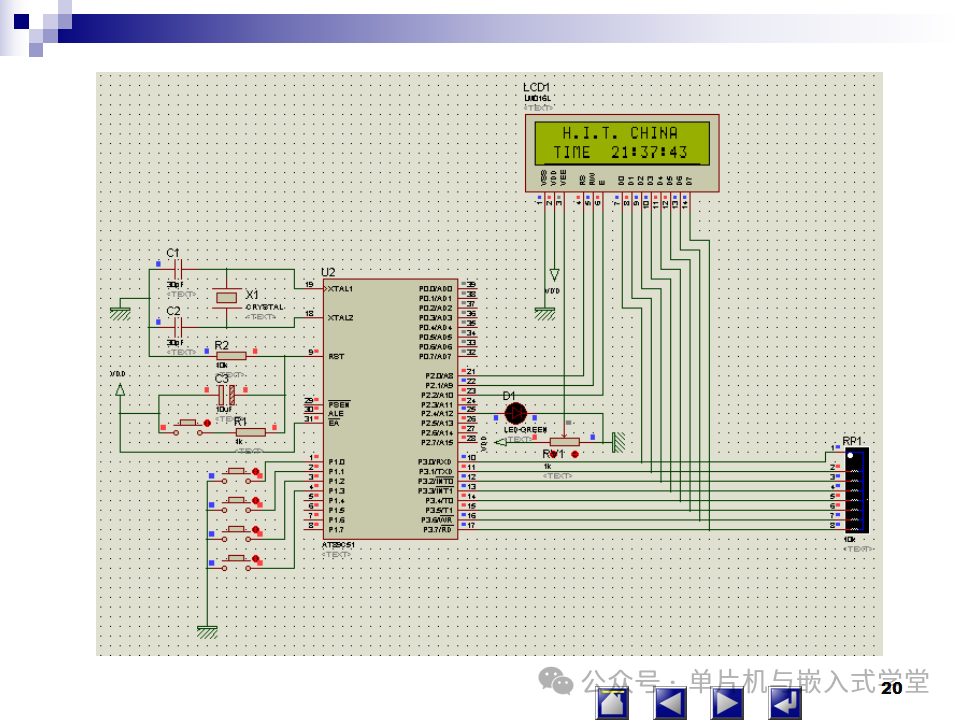Click the P3.1/TXD pin label
Image resolution: width=960 pixels, height=720 pixels.
click(x=435, y=471)
